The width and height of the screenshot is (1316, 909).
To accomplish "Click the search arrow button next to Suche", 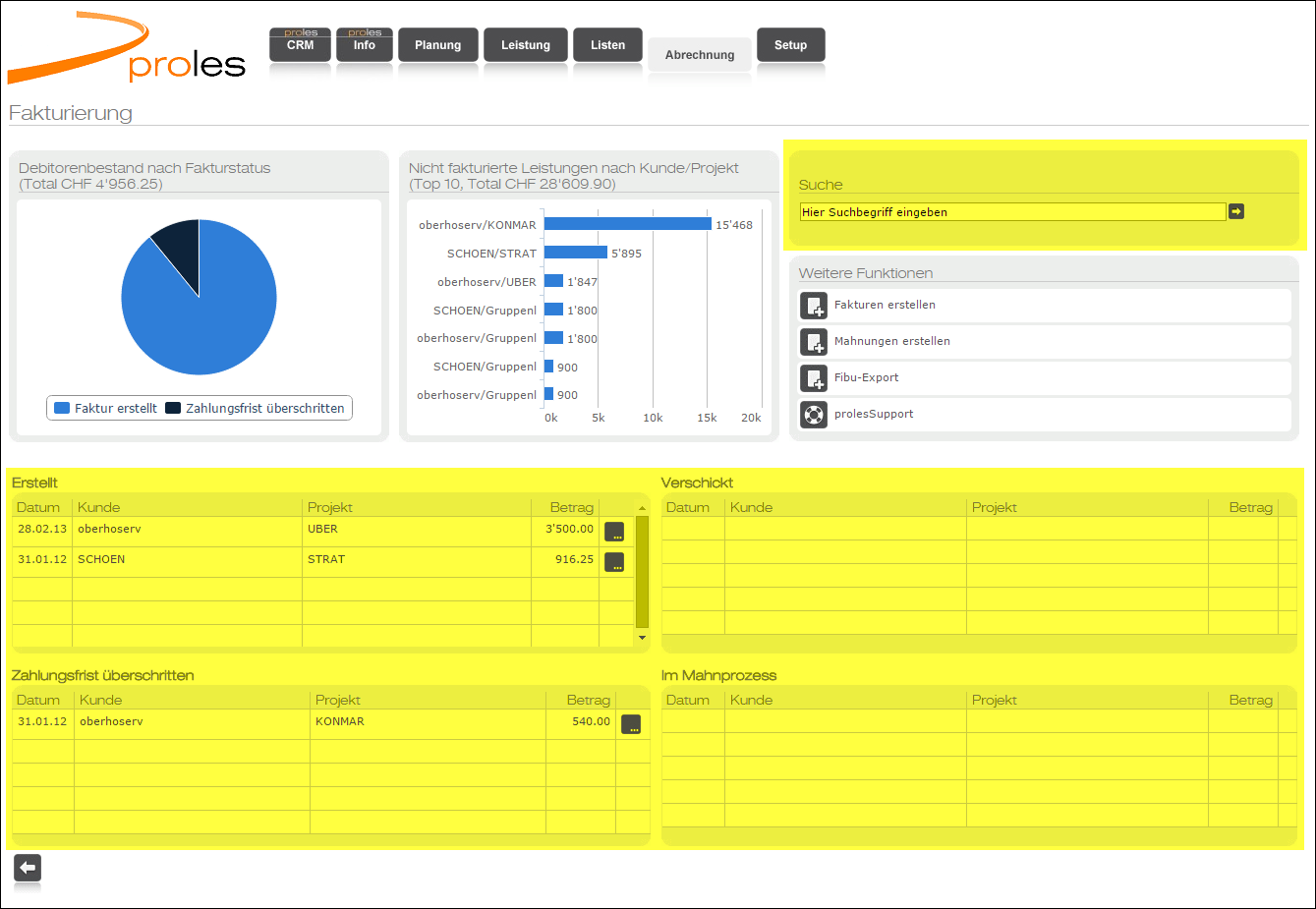I will [1236, 211].
